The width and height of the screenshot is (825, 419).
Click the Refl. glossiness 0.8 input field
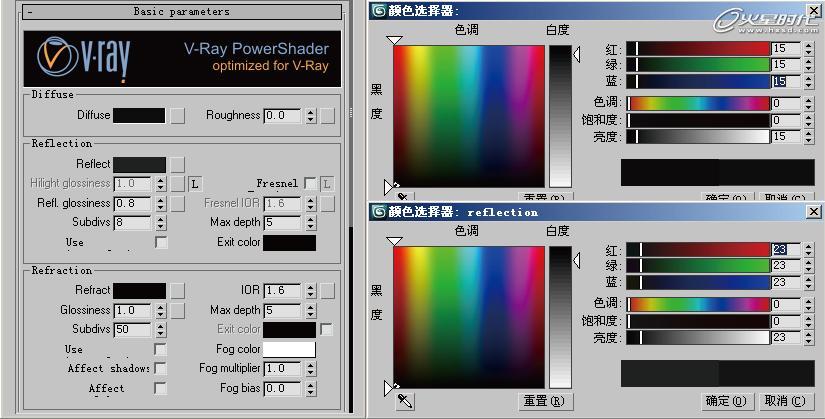133,204
